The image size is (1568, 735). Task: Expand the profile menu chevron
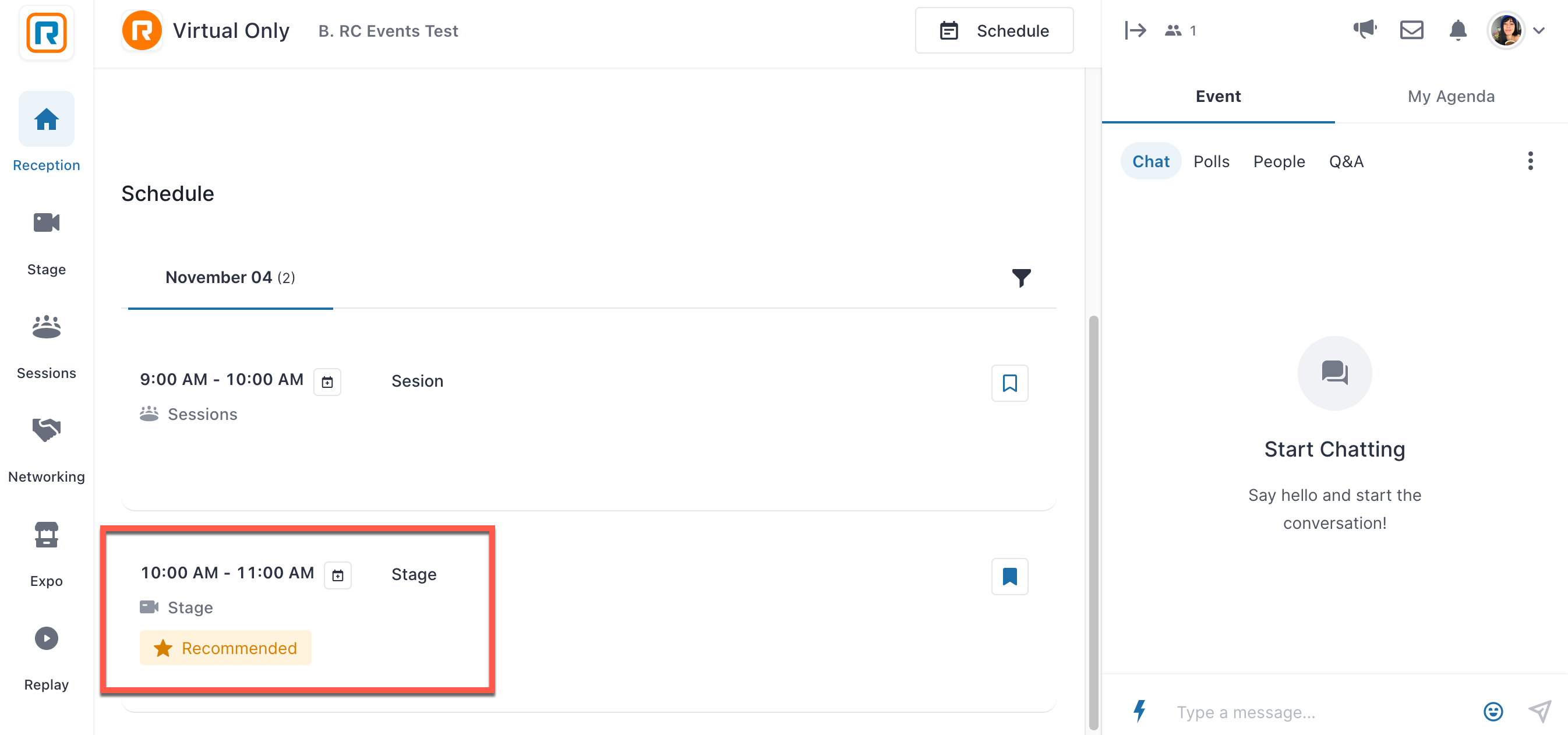pos(1539,30)
